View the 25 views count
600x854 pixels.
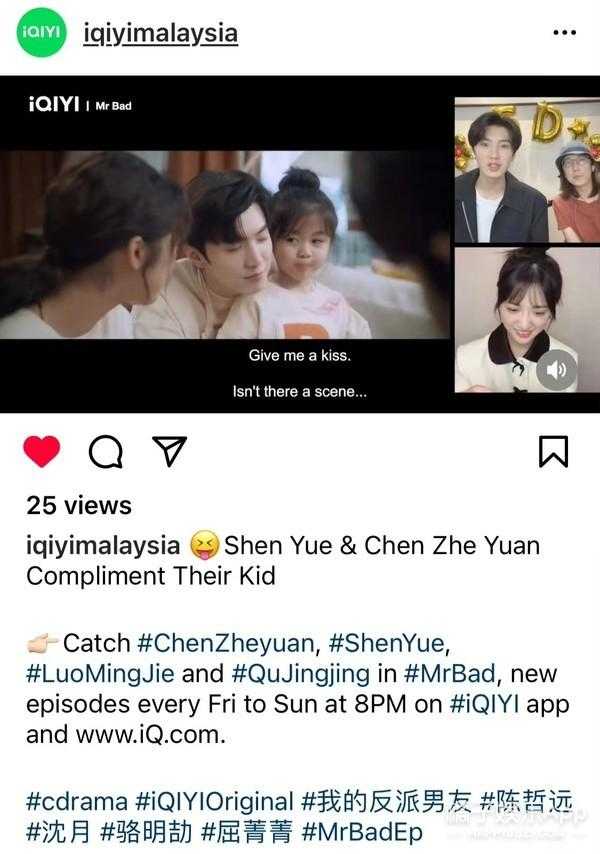79,505
